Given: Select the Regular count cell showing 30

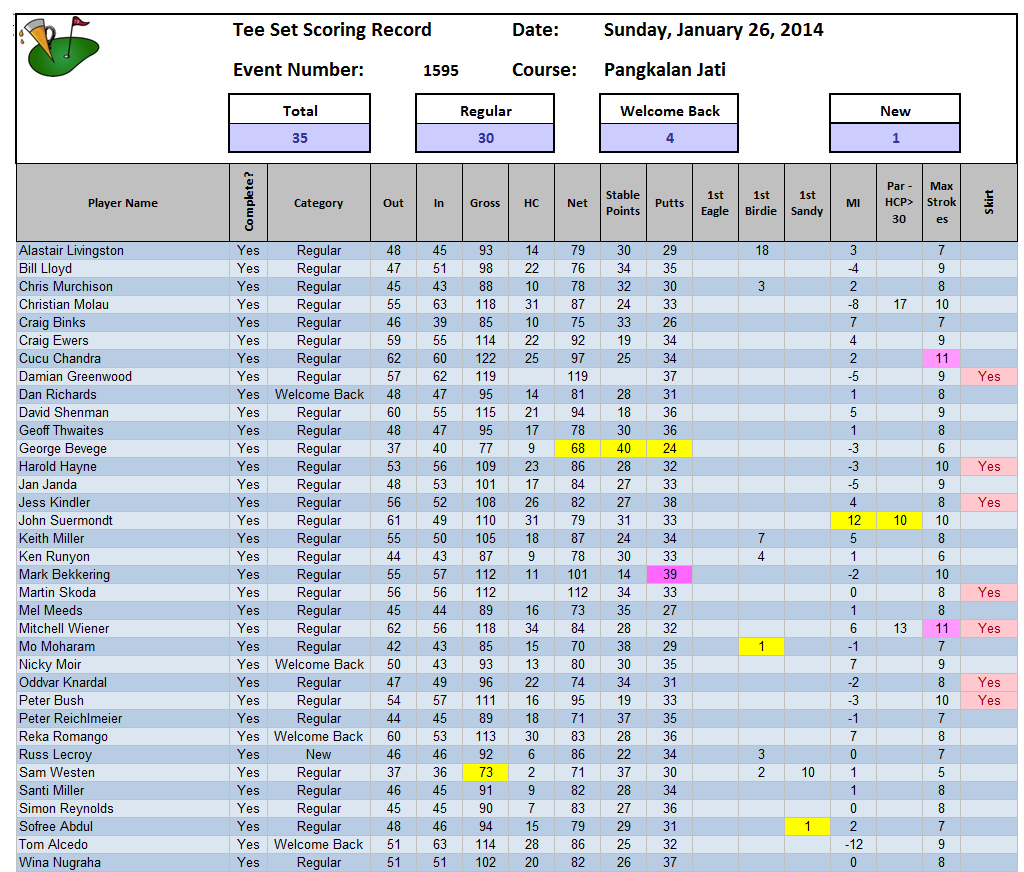Looking at the screenshot, I should 485,138.
